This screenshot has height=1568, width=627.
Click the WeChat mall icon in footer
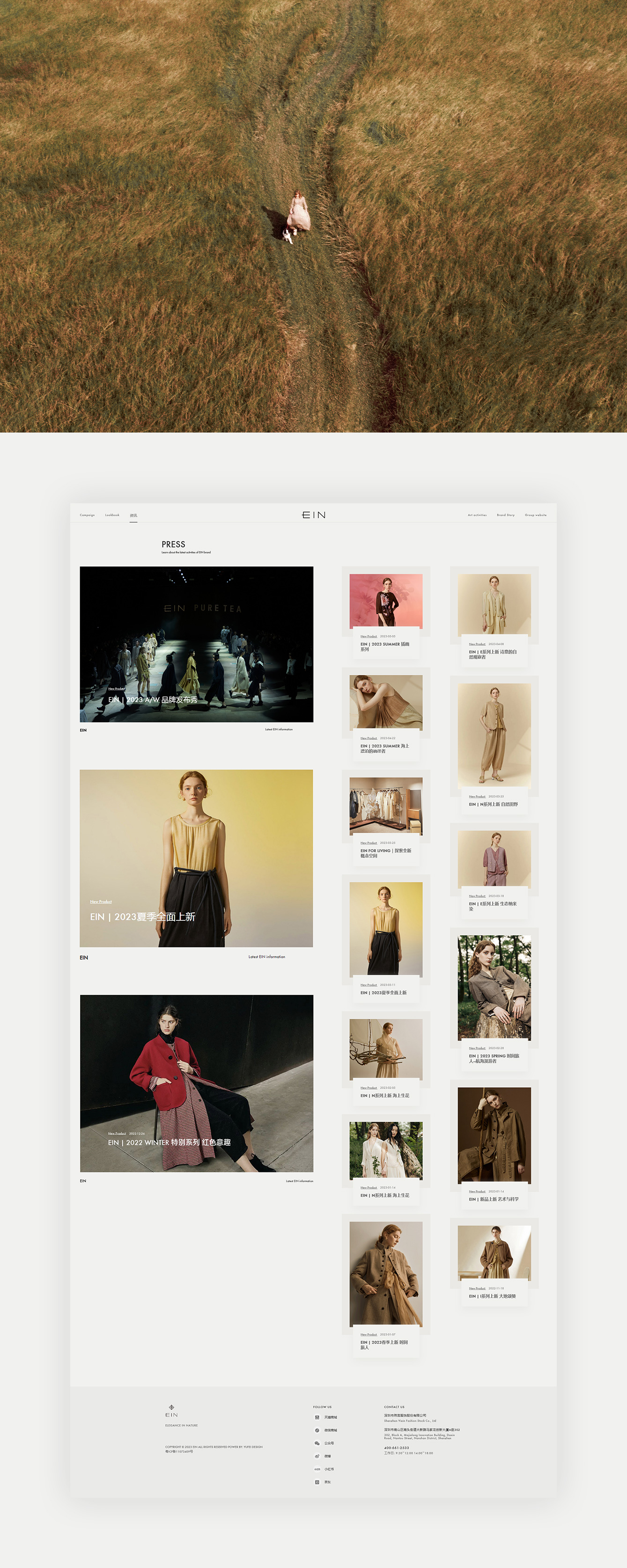click(317, 1430)
